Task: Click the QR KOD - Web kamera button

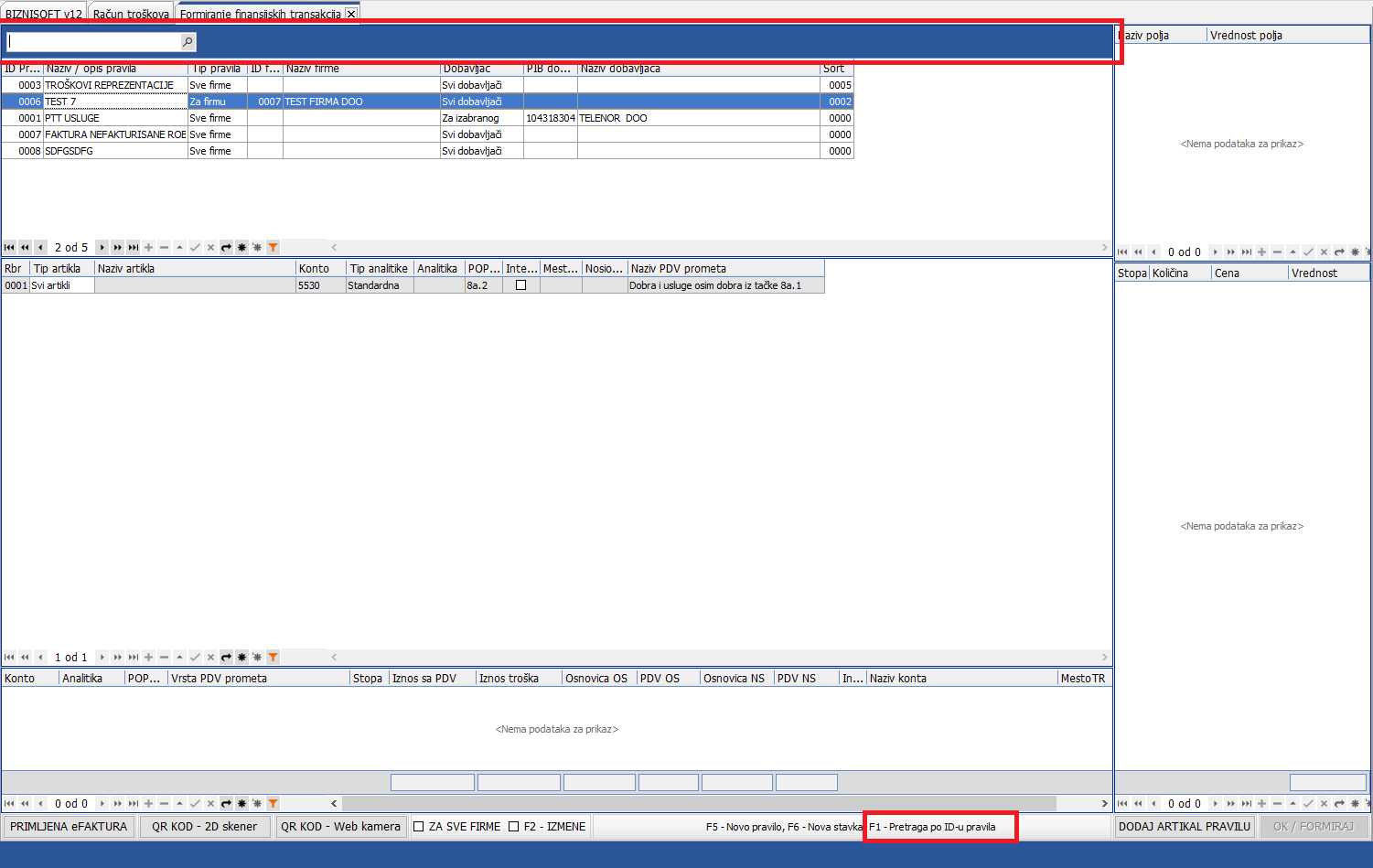Action: point(340,827)
